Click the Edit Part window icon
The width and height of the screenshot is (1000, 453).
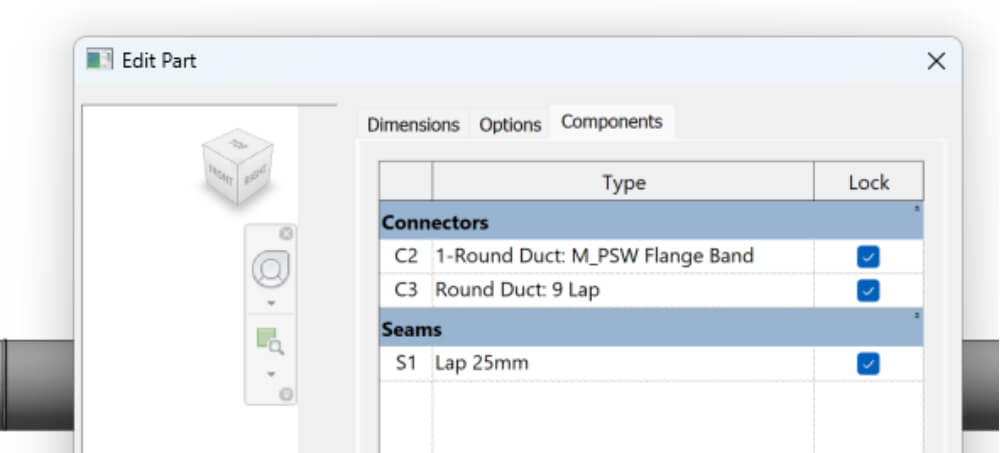click(99, 59)
